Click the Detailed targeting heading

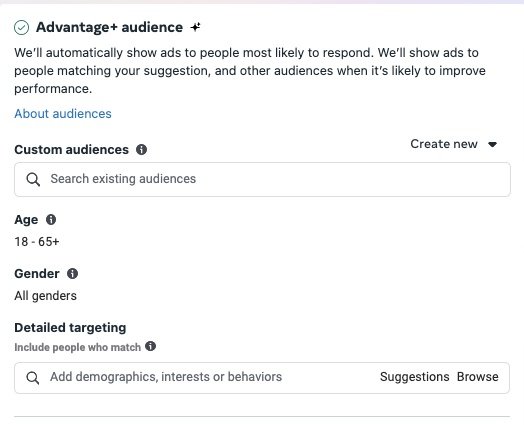70,327
